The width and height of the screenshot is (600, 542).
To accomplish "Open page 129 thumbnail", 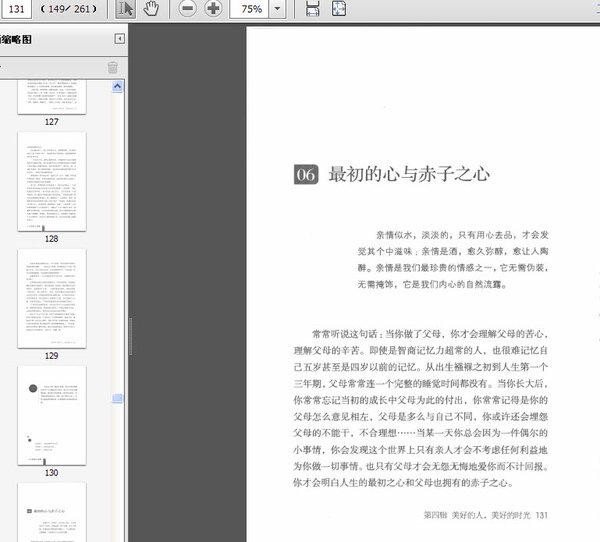I will [x=52, y=299].
